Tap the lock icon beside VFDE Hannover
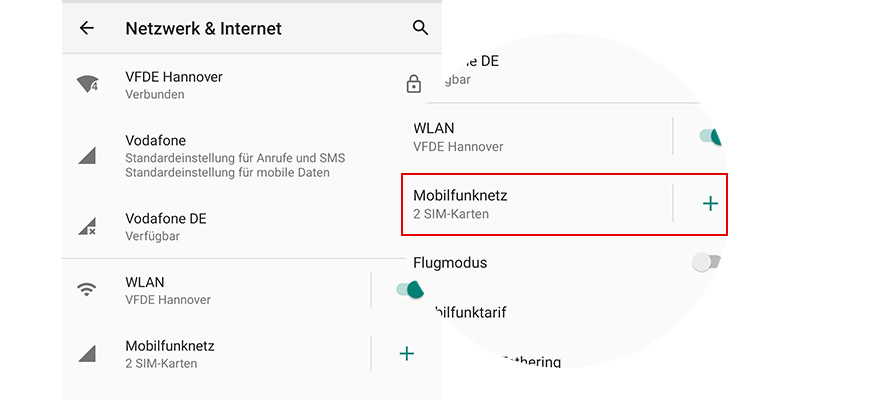Viewport: 879px width, 400px height. 413,85
